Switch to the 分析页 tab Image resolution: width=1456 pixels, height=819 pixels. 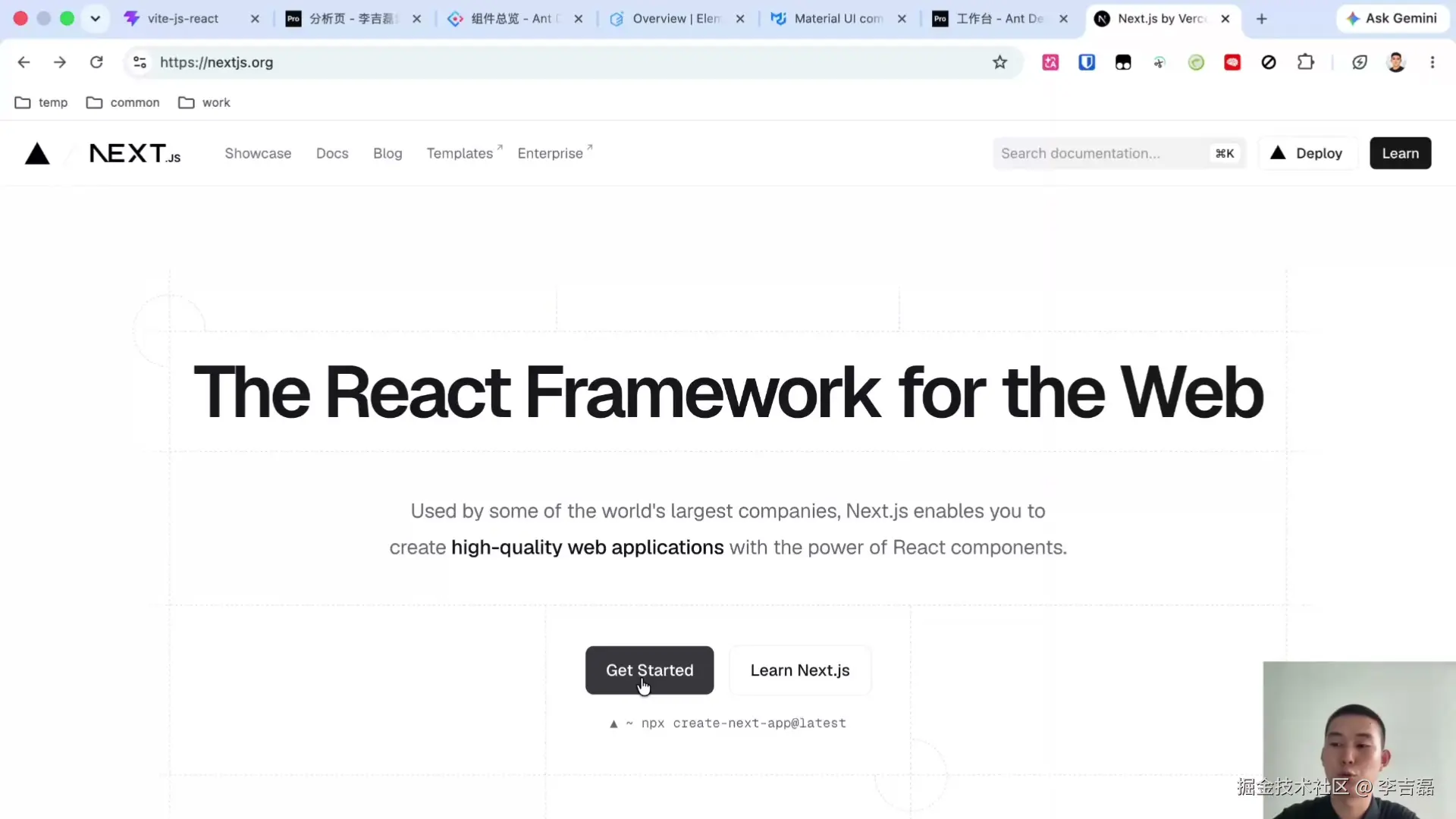[x=352, y=19]
